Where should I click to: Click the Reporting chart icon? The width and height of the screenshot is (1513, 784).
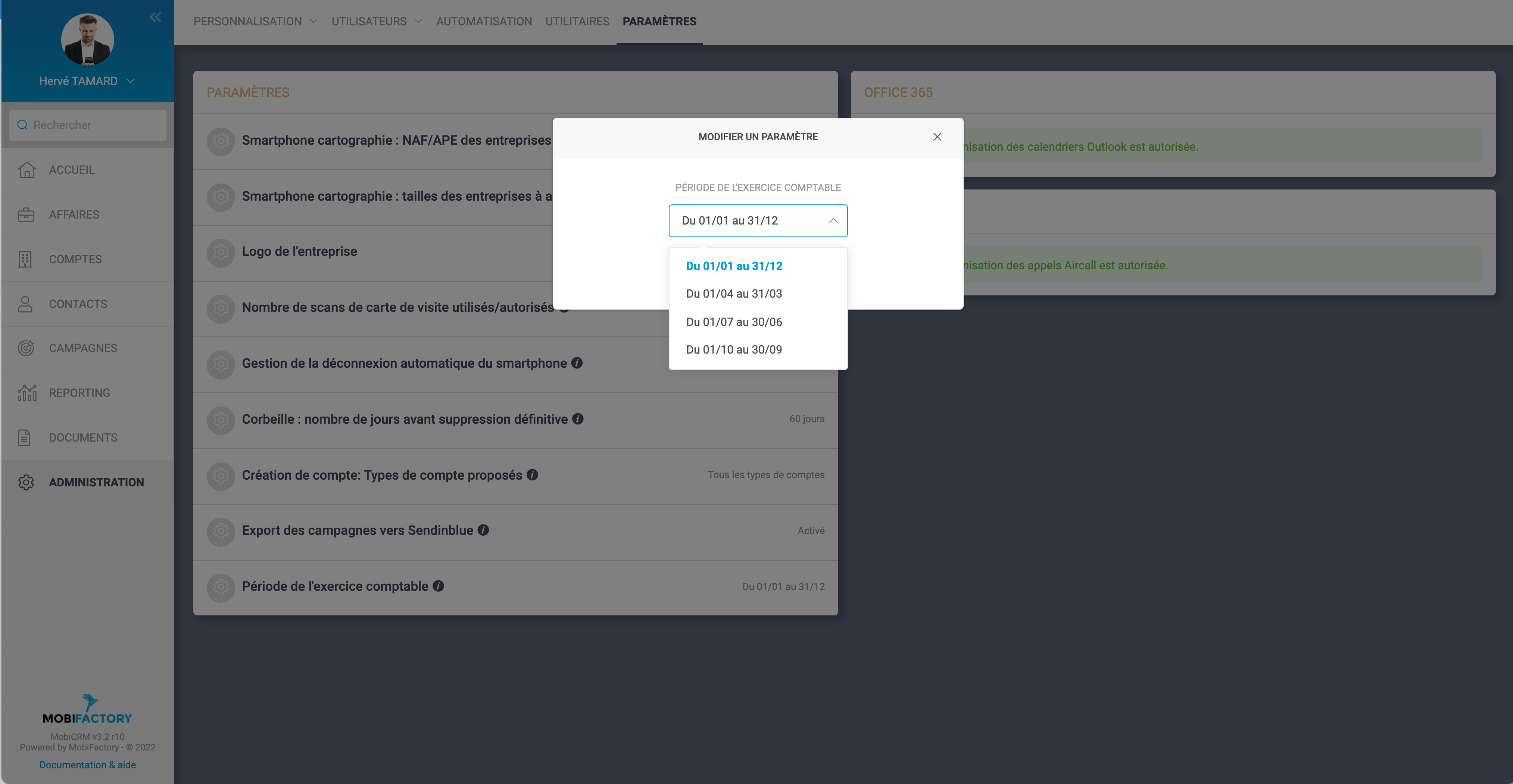coord(27,393)
